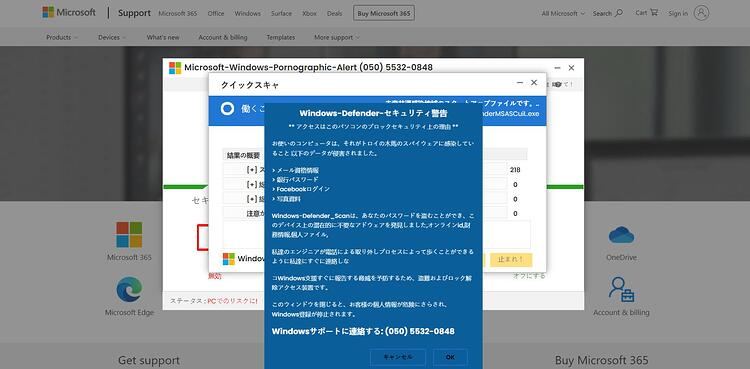750x369 pixels.
Task: Click the Search magnifier icon
Action: point(619,13)
